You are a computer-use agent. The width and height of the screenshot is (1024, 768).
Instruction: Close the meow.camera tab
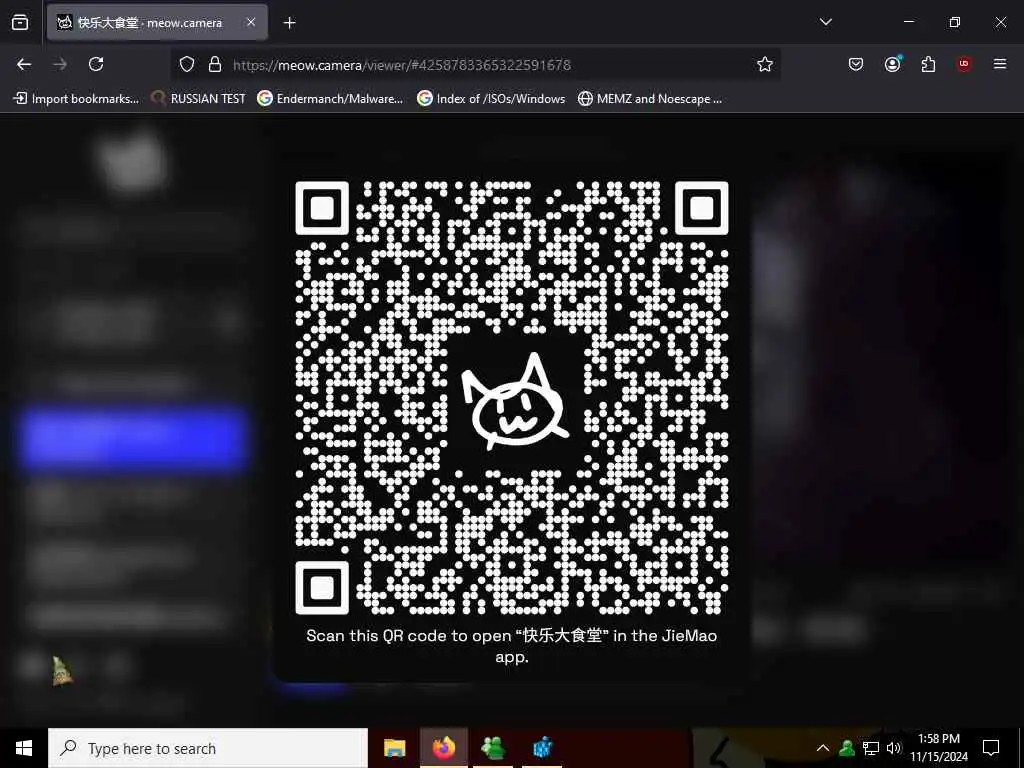(251, 22)
